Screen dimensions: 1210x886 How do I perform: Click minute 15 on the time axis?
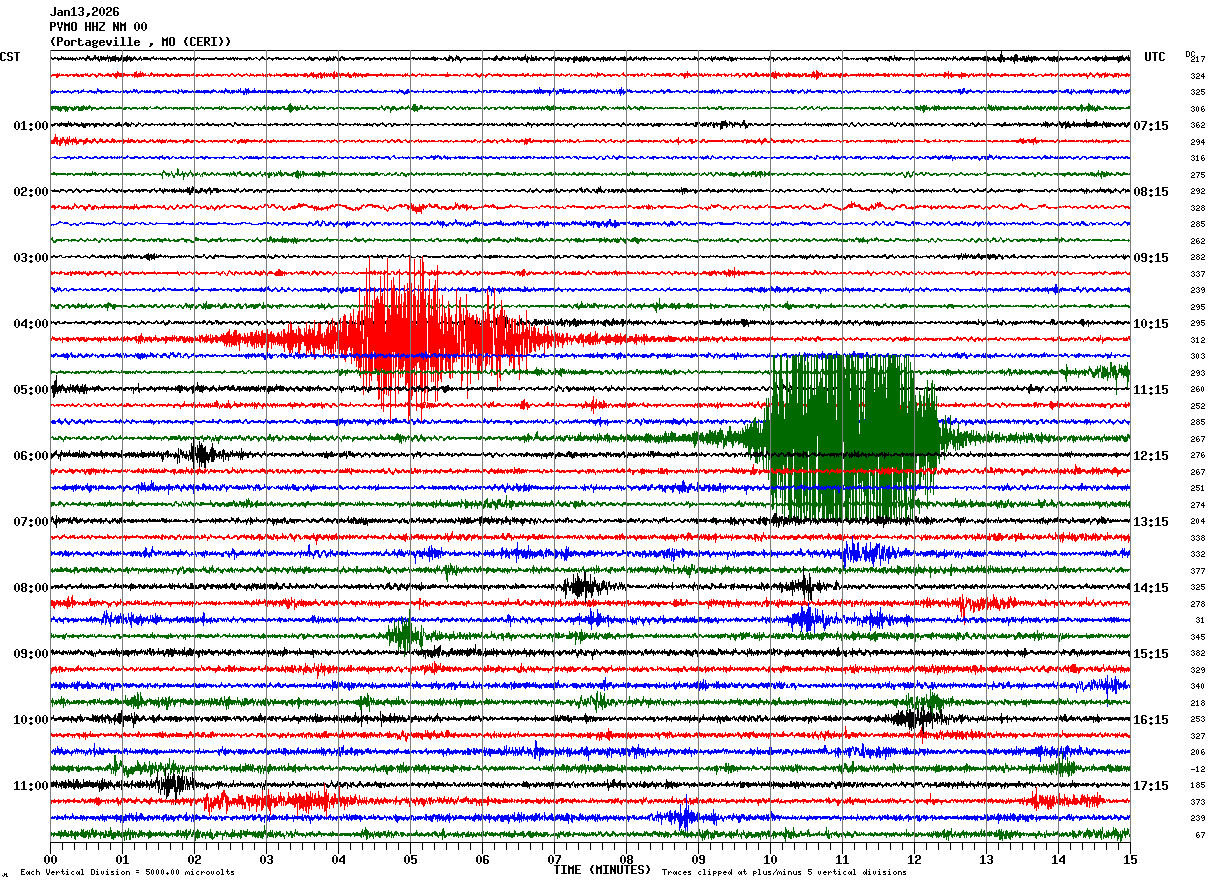click(1130, 859)
